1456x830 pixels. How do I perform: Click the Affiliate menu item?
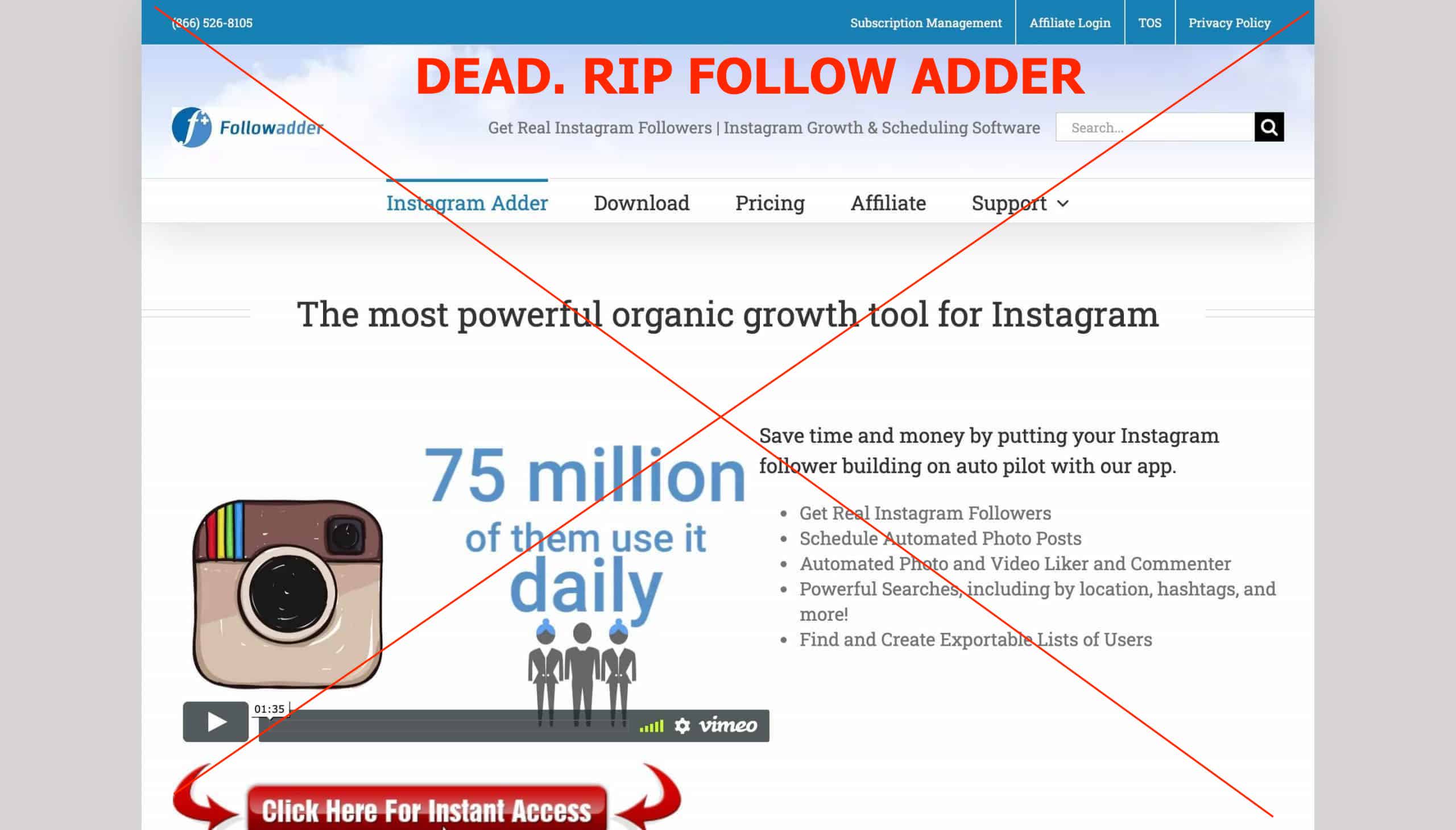point(888,201)
